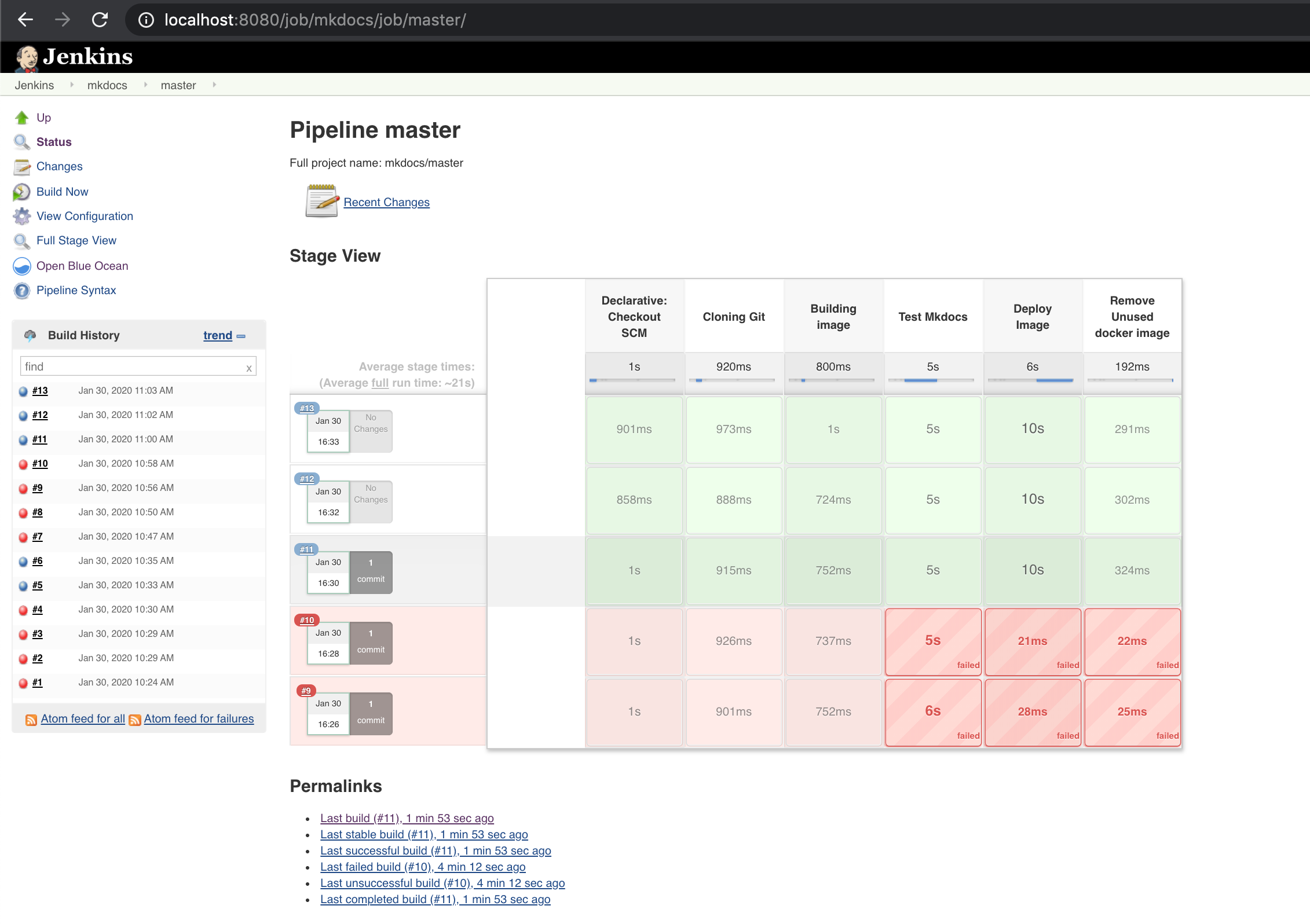Click the Jenkins butler logo
The height and width of the screenshot is (924, 1310).
(x=27, y=57)
